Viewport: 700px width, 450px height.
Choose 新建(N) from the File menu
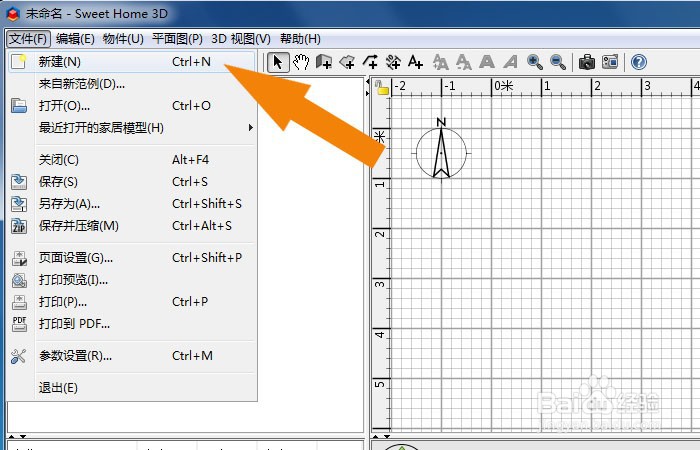pos(132,62)
